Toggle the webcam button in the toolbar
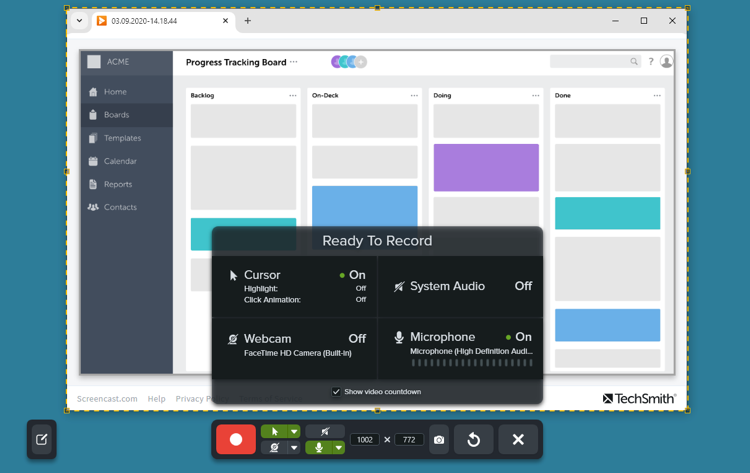This screenshot has width=750, height=473. click(x=274, y=448)
